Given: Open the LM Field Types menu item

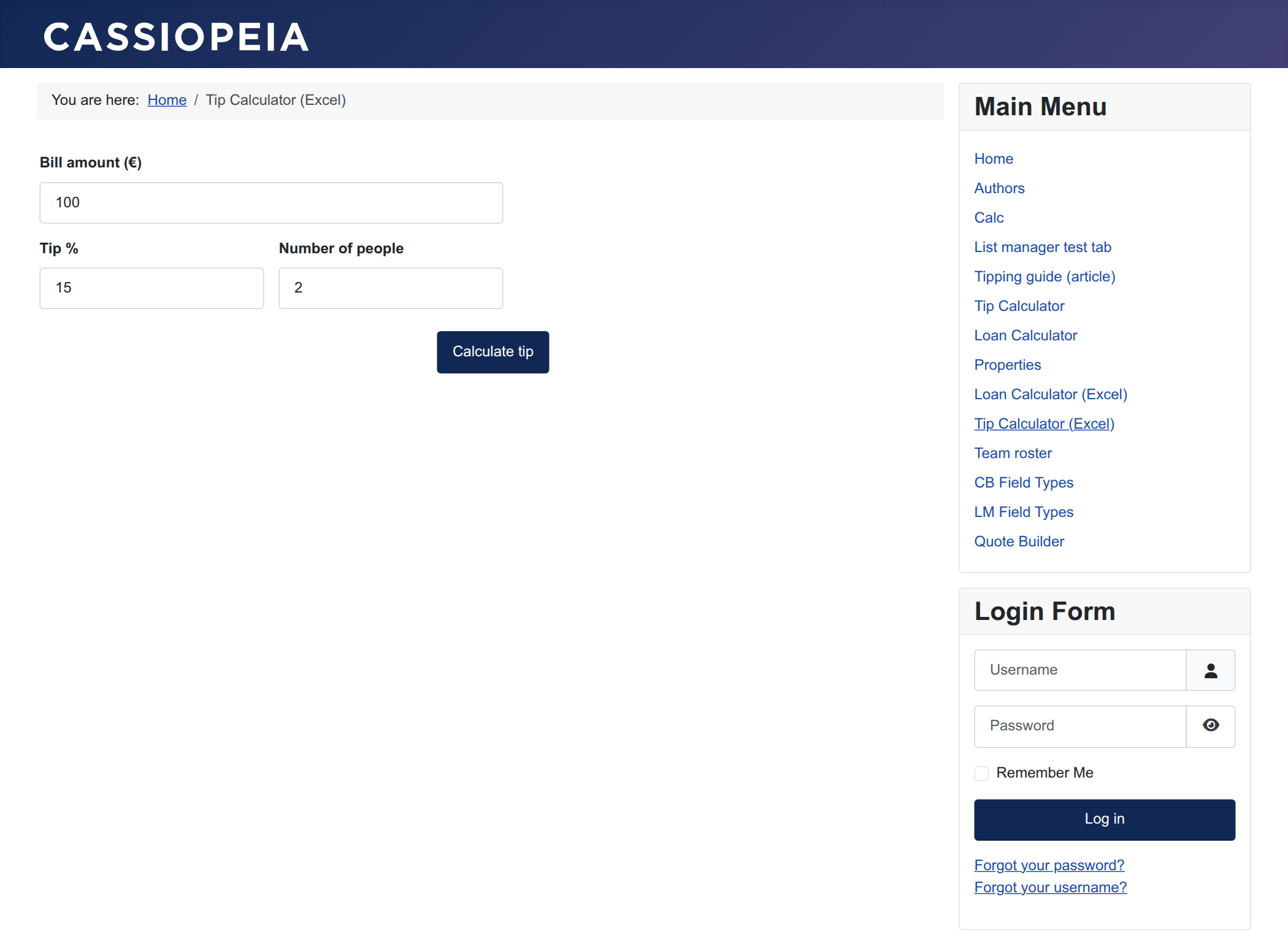Looking at the screenshot, I should (1024, 512).
